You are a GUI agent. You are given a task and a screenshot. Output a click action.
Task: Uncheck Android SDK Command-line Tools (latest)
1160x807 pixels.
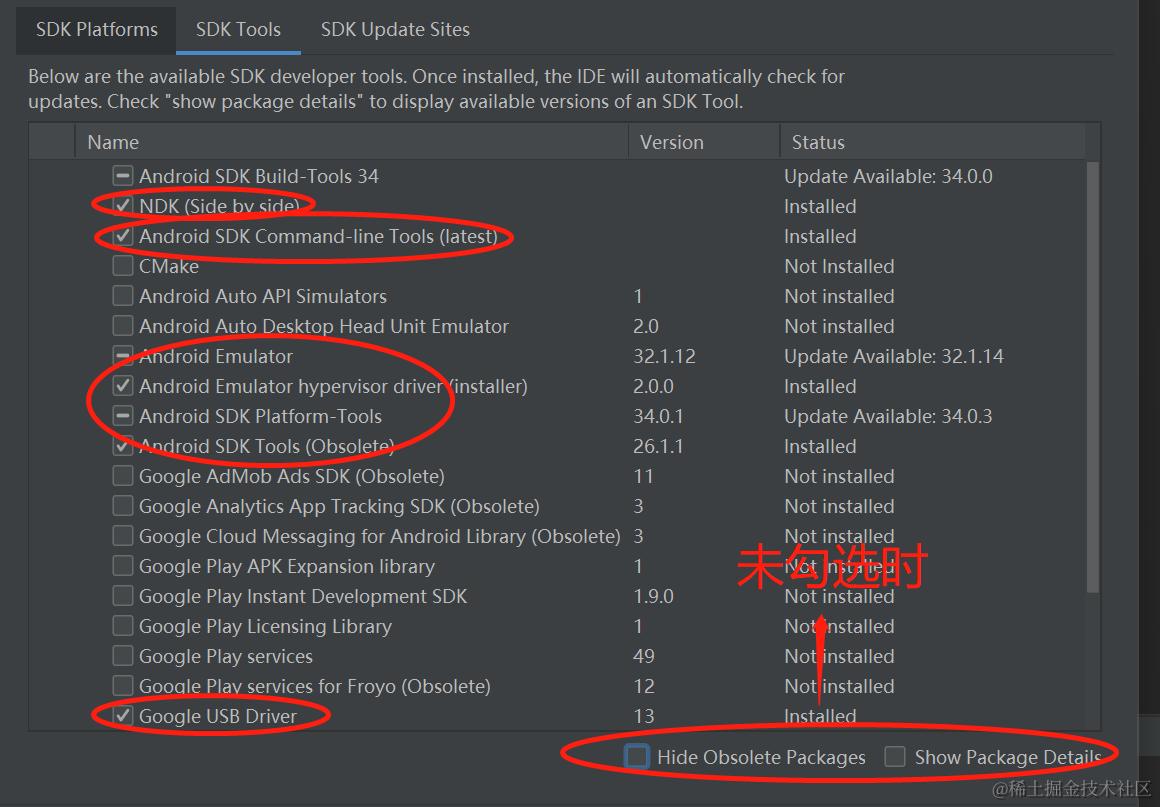(x=123, y=236)
